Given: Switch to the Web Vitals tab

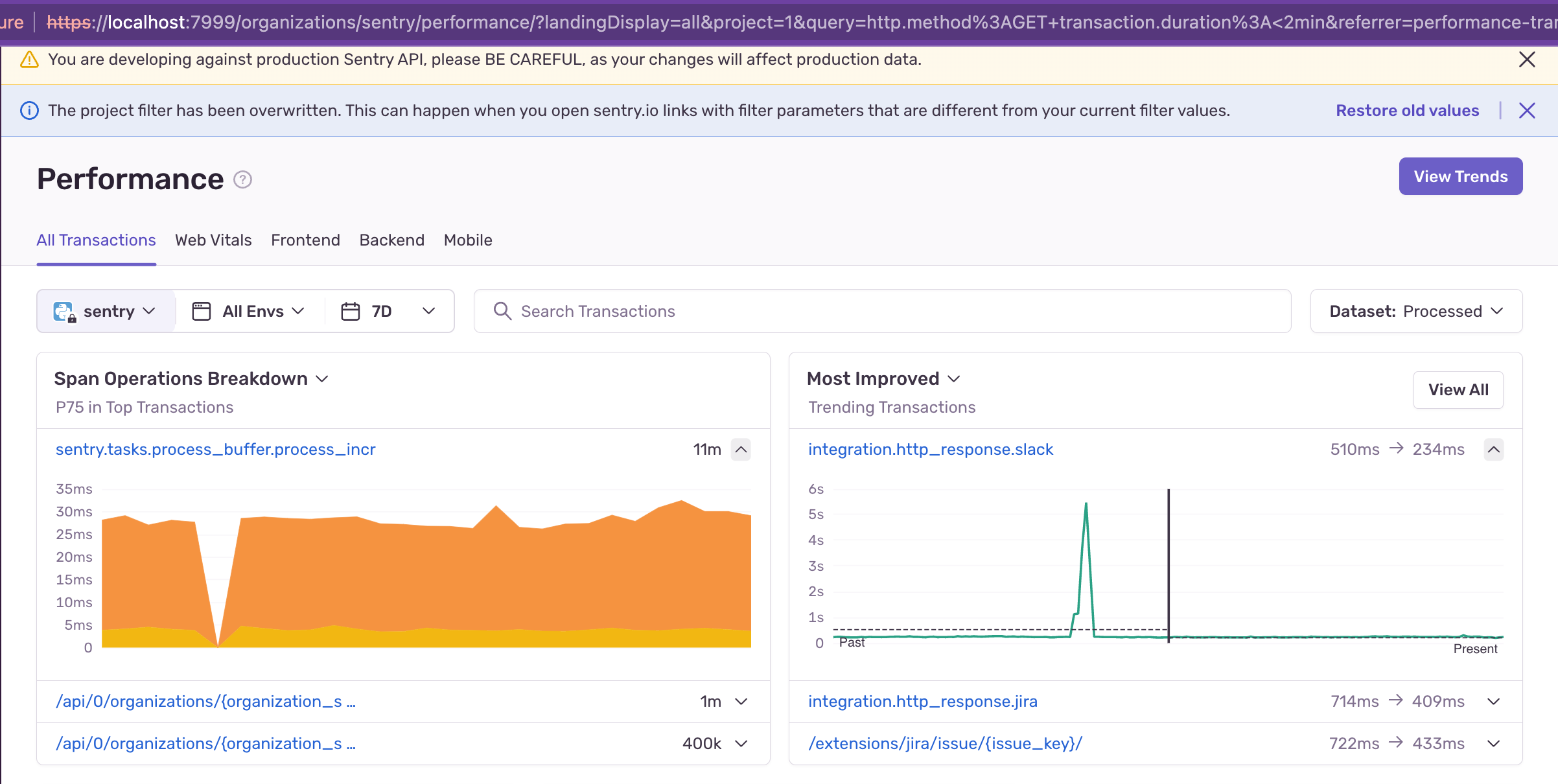Looking at the screenshot, I should [213, 240].
